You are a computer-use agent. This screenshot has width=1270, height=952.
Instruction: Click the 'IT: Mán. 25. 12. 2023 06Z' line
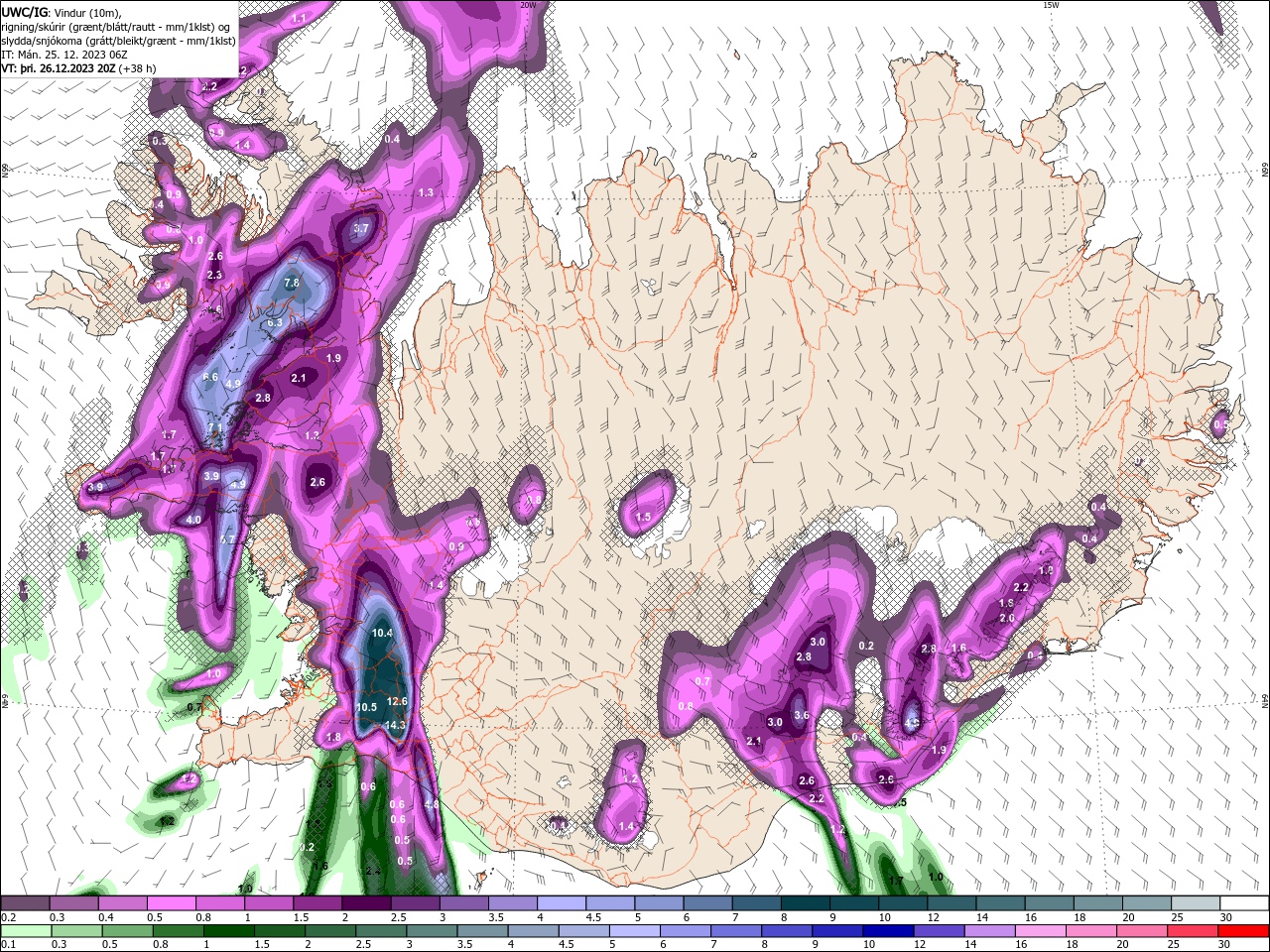click(66, 55)
